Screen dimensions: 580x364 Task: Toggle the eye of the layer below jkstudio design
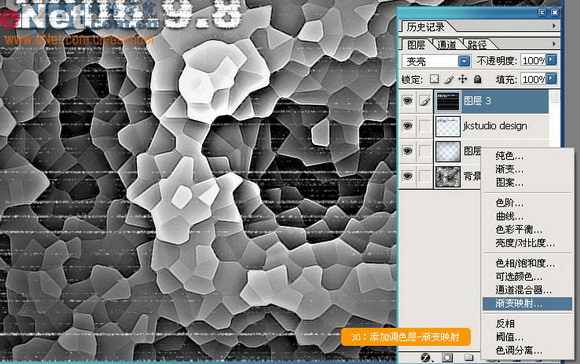[x=408, y=151]
